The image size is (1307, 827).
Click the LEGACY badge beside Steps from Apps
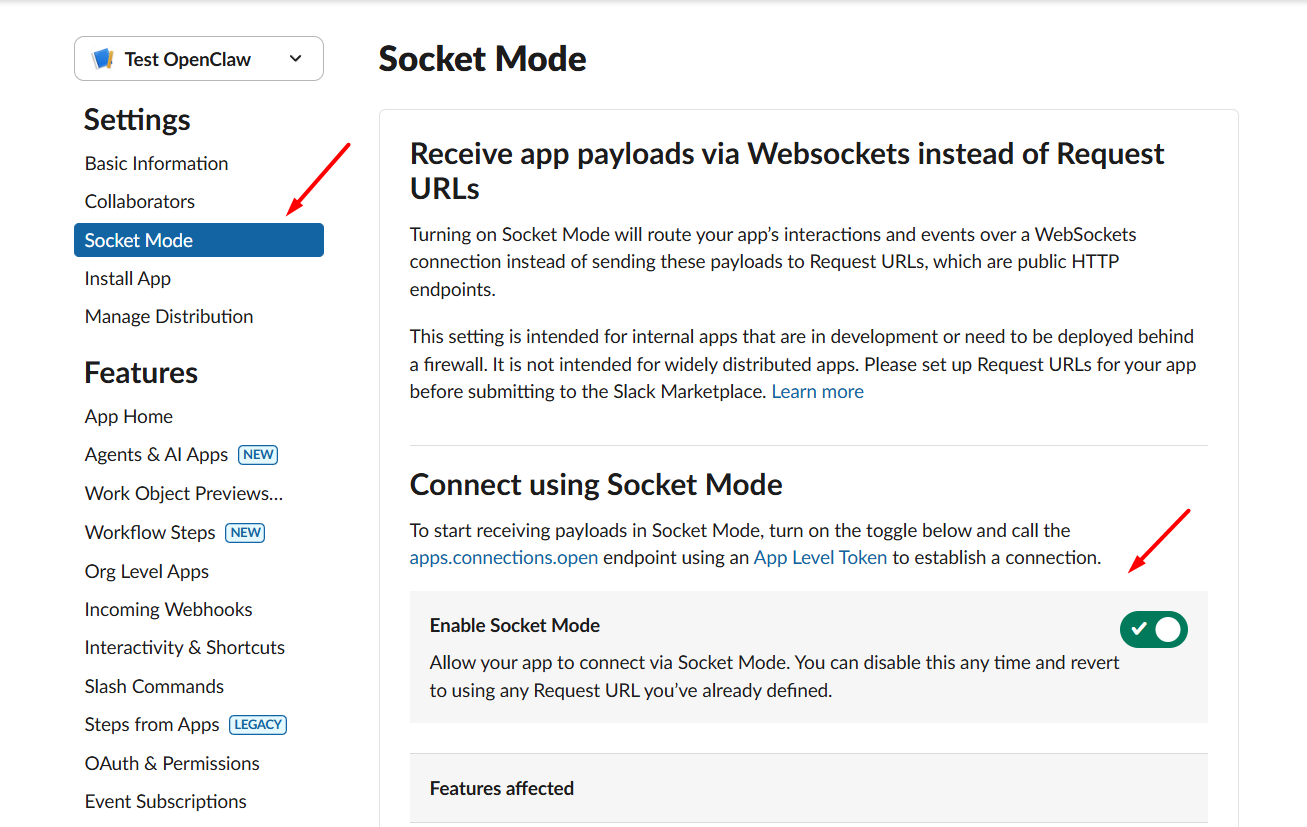click(258, 725)
